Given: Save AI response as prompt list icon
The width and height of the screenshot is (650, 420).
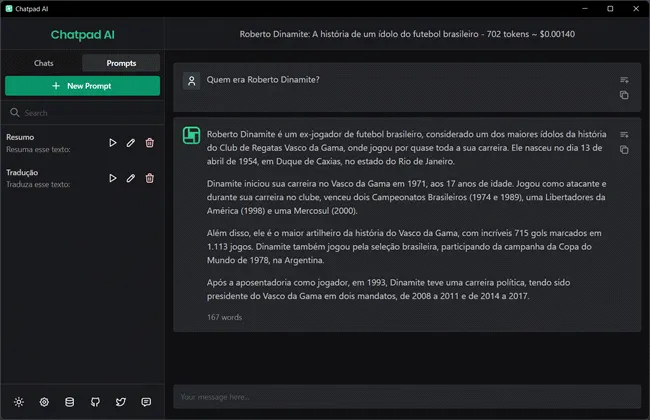Looking at the screenshot, I should click(624, 134).
